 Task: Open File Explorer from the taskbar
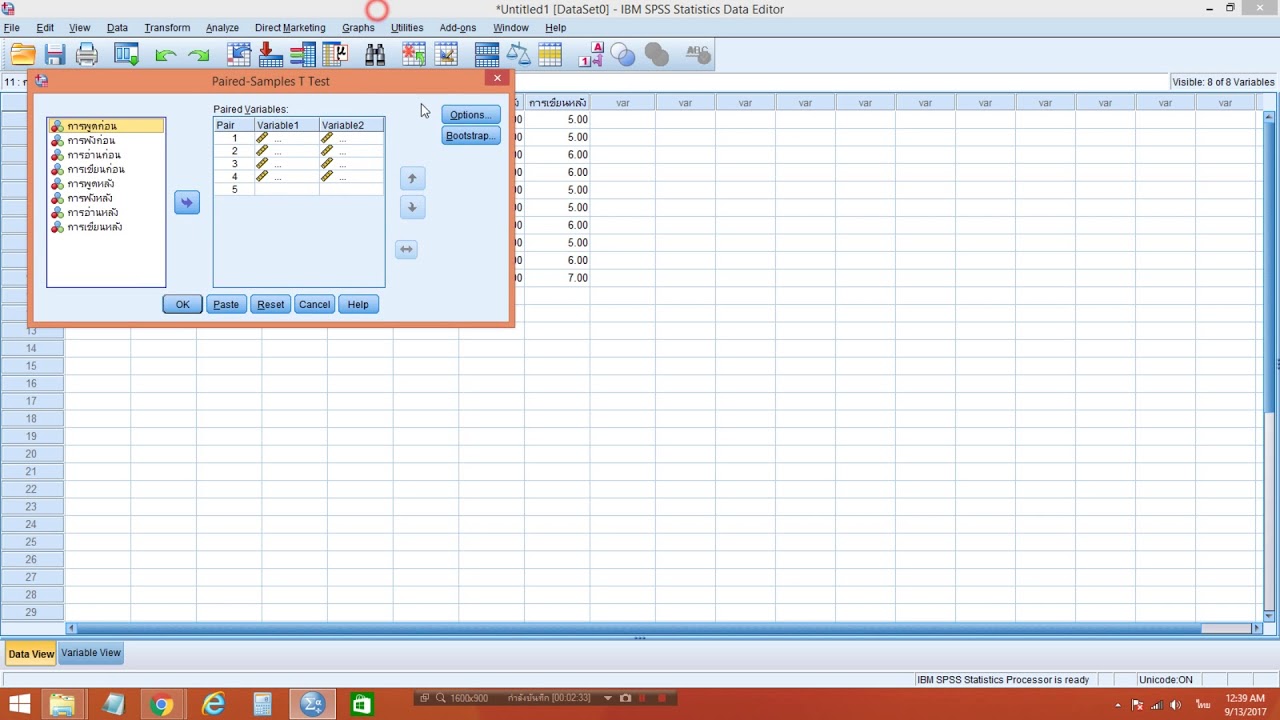62,704
